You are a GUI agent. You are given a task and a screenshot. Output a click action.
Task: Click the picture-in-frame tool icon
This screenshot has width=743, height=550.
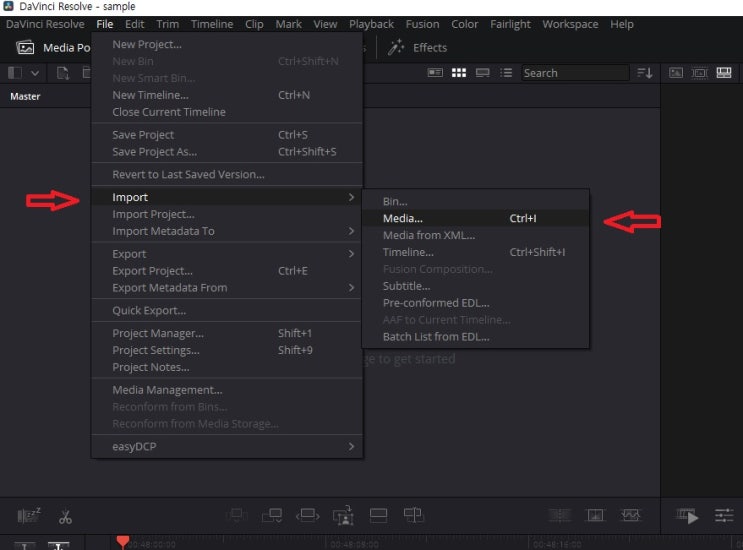(x=595, y=515)
